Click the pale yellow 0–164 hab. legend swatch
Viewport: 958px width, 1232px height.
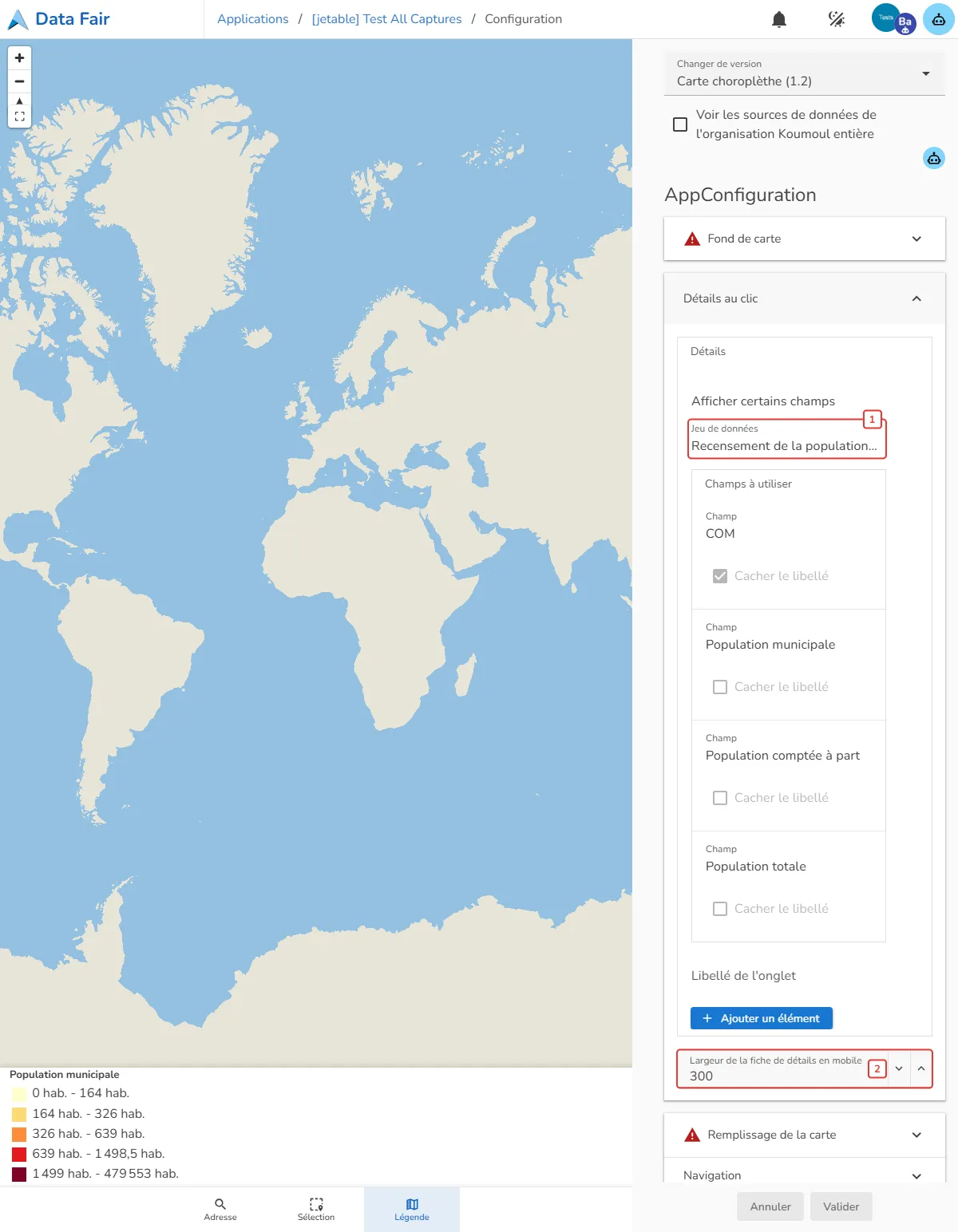click(x=19, y=1094)
